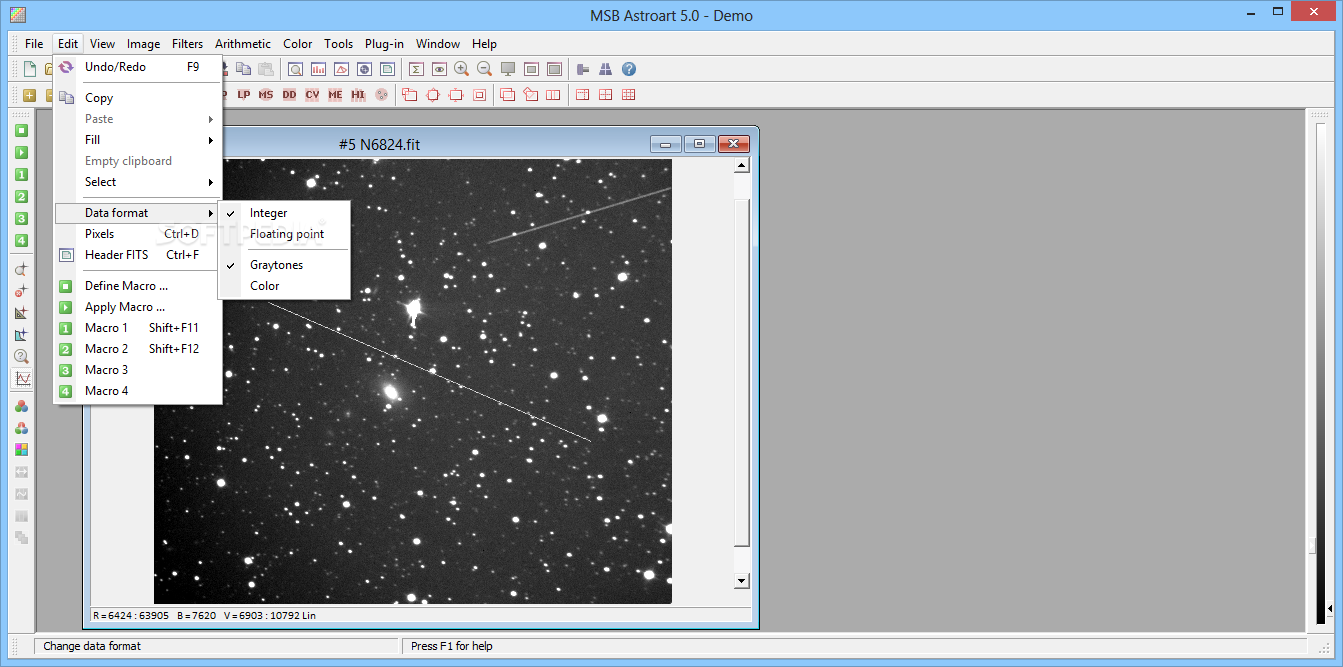Viewport: 1343px width, 667px height.
Task: Open the Tools menu
Action: [338, 44]
